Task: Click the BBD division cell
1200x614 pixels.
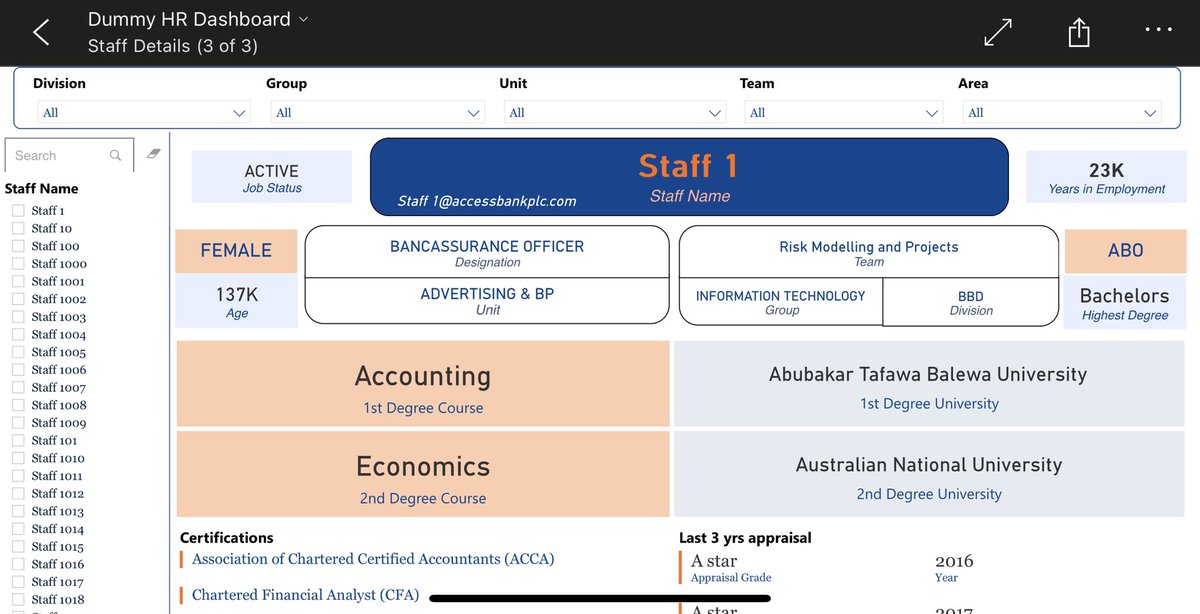Action: pyautogui.click(x=970, y=301)
